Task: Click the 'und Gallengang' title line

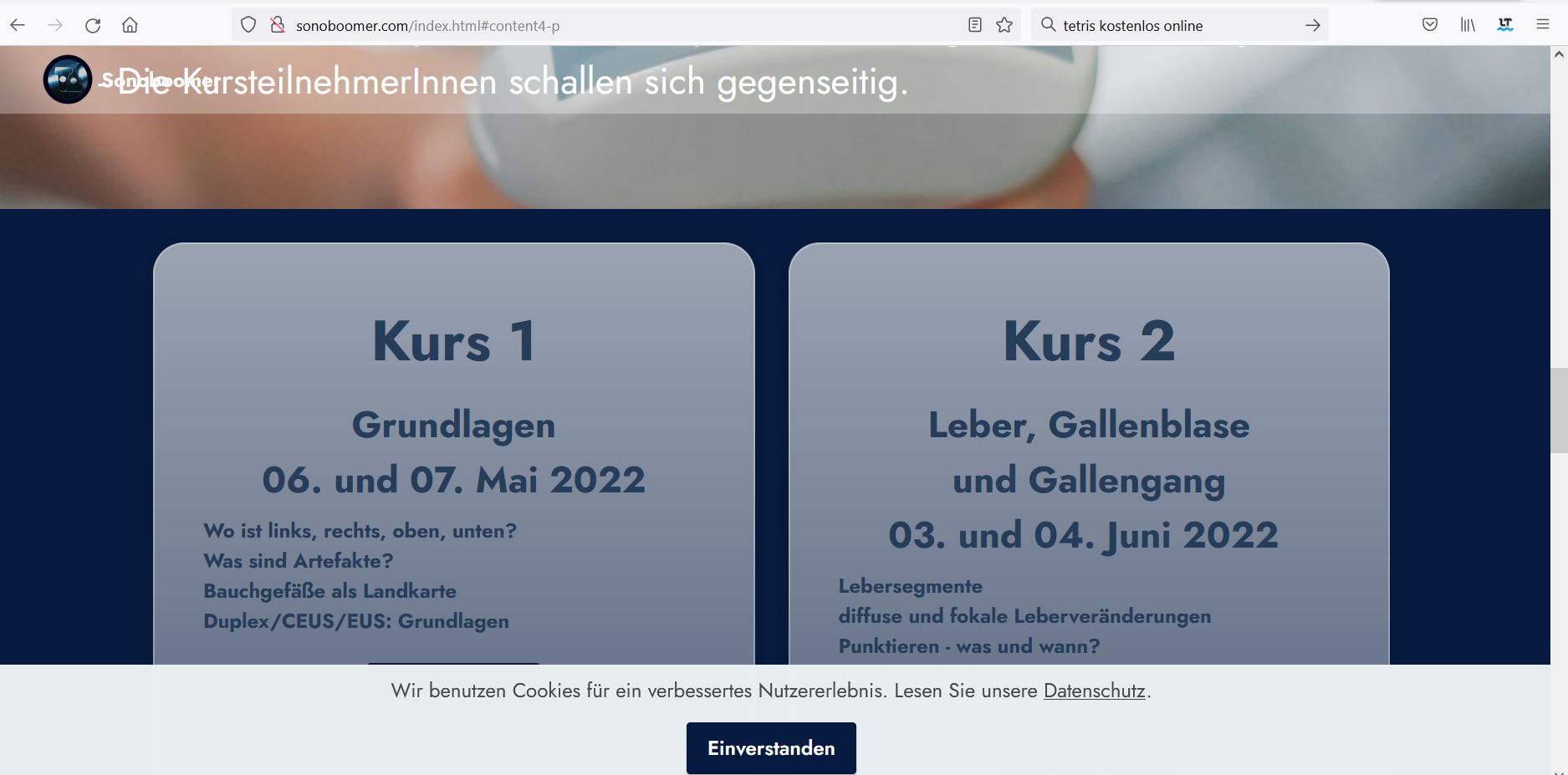Action: pyautogui.click(x=1089, y=482)
